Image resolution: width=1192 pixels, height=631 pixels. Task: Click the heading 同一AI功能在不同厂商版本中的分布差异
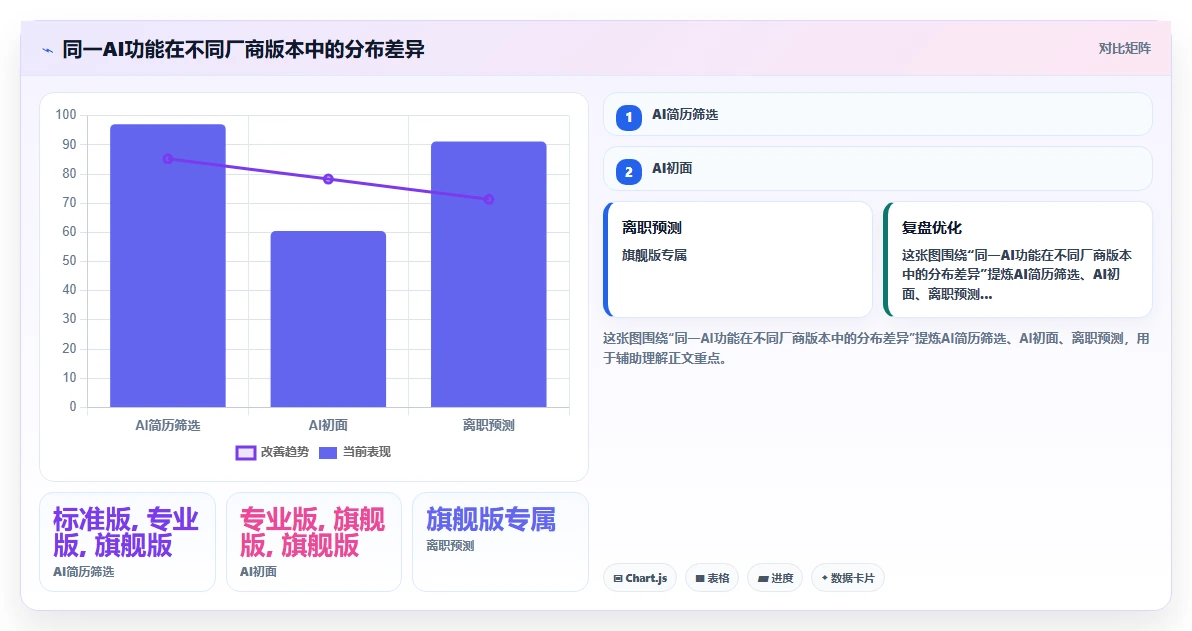[x=243, y=49]
